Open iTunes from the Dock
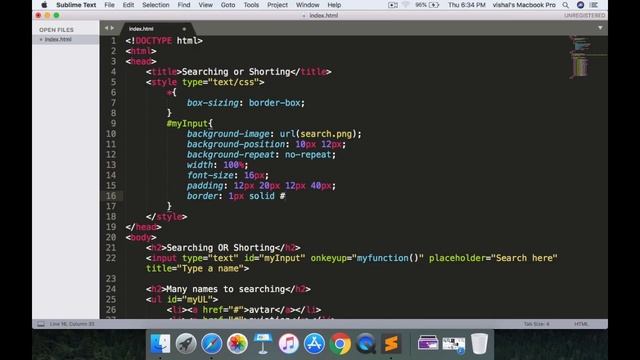Viewport: 640px width, 360px height. [289, 343]
